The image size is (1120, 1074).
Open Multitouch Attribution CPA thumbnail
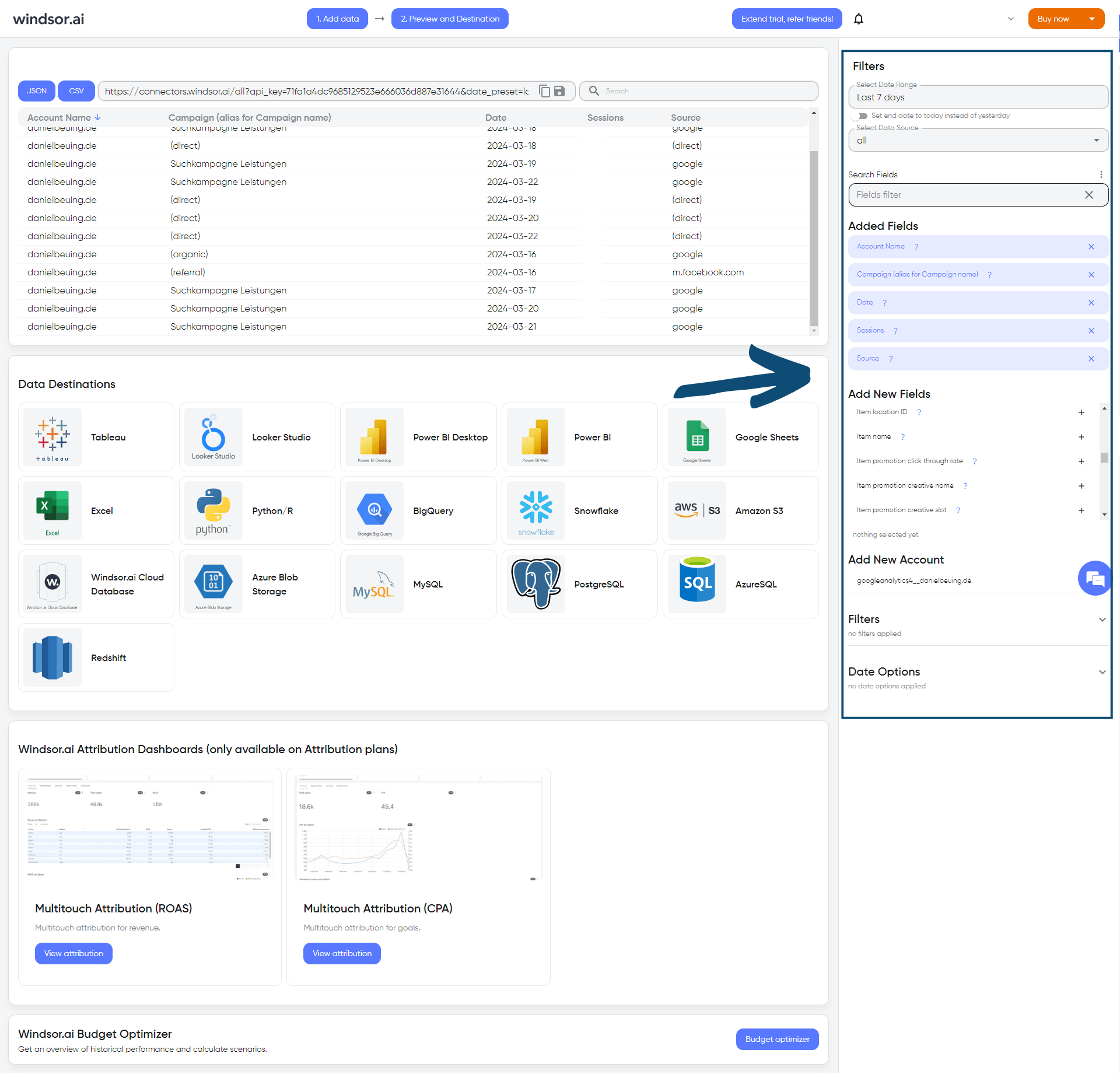418,828
